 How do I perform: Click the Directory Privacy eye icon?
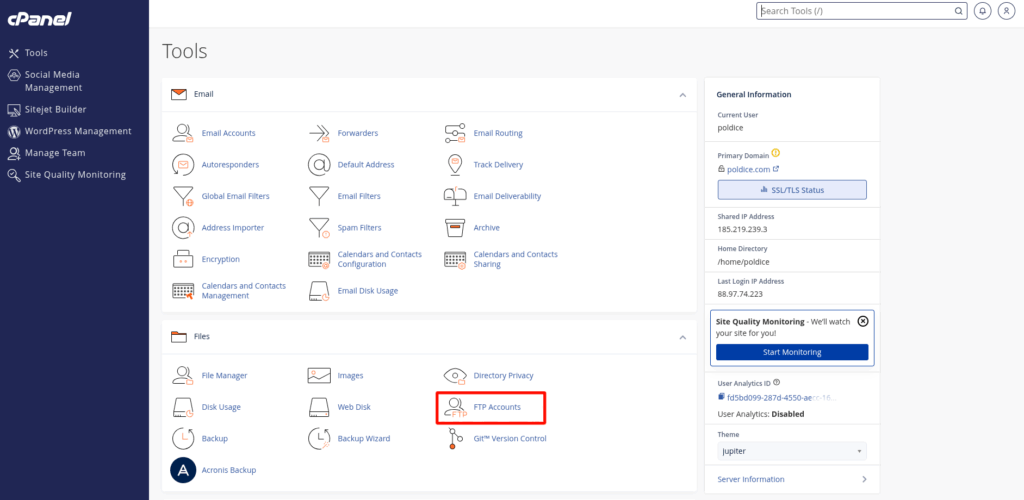click(456, 375)
